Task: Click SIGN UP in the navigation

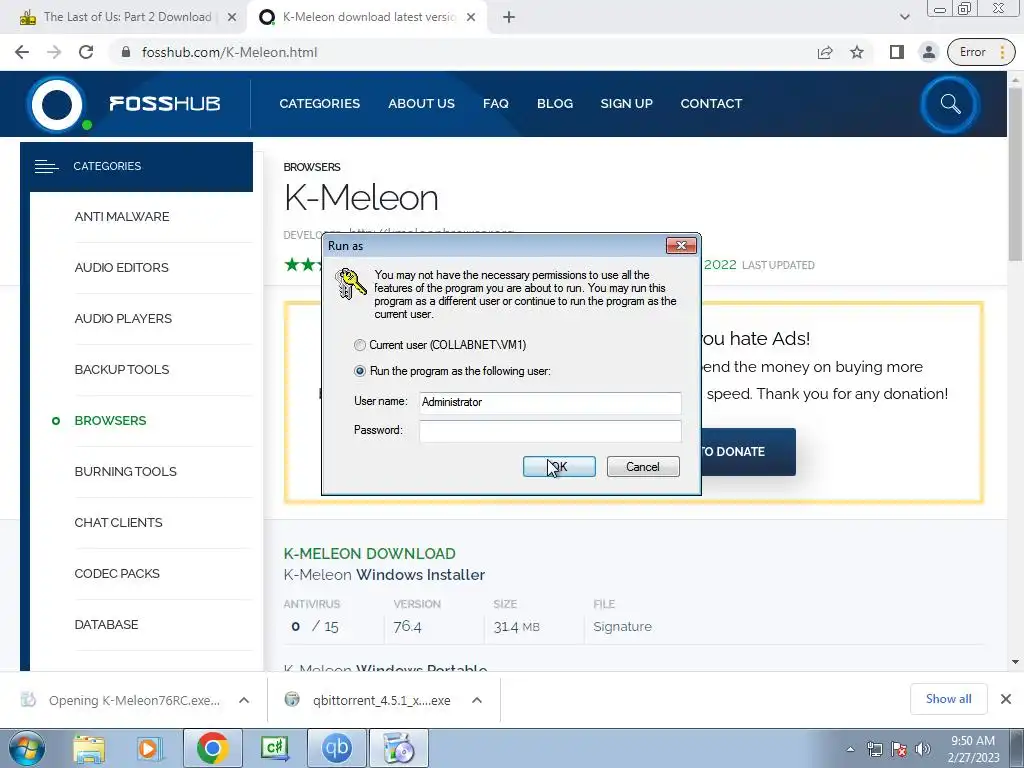Action: [626, 103]
